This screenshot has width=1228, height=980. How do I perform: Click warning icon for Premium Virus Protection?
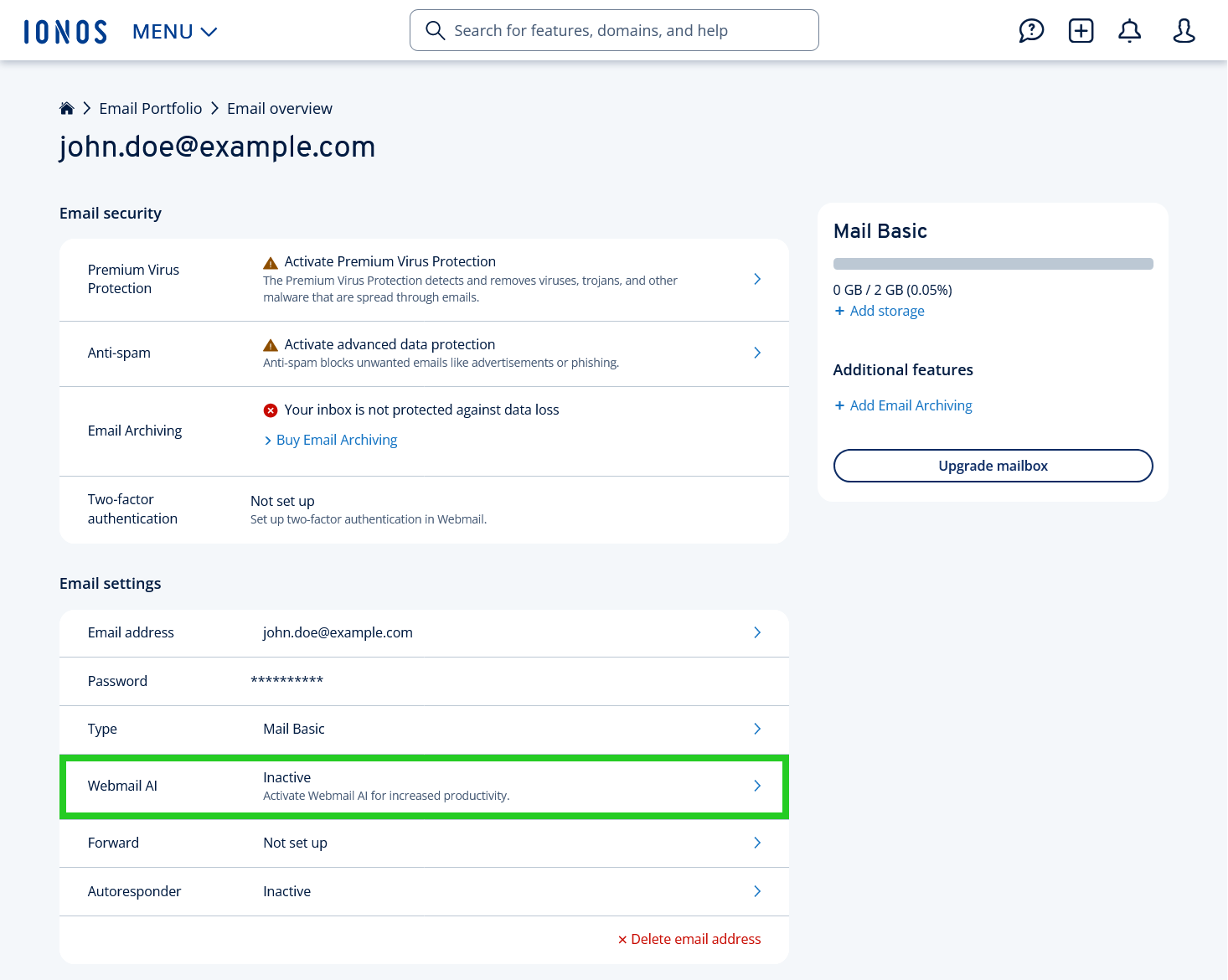click(x=271, y=262)
